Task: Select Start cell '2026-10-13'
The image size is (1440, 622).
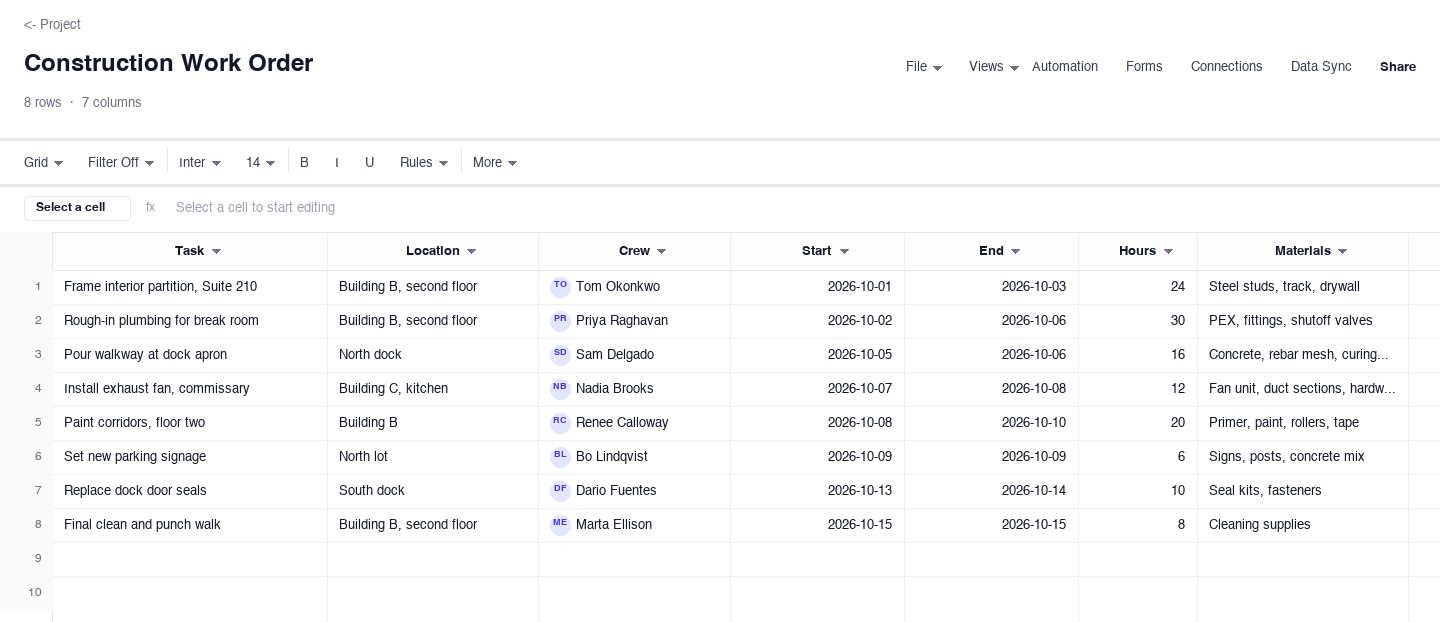Action: [x=818, y=492]
